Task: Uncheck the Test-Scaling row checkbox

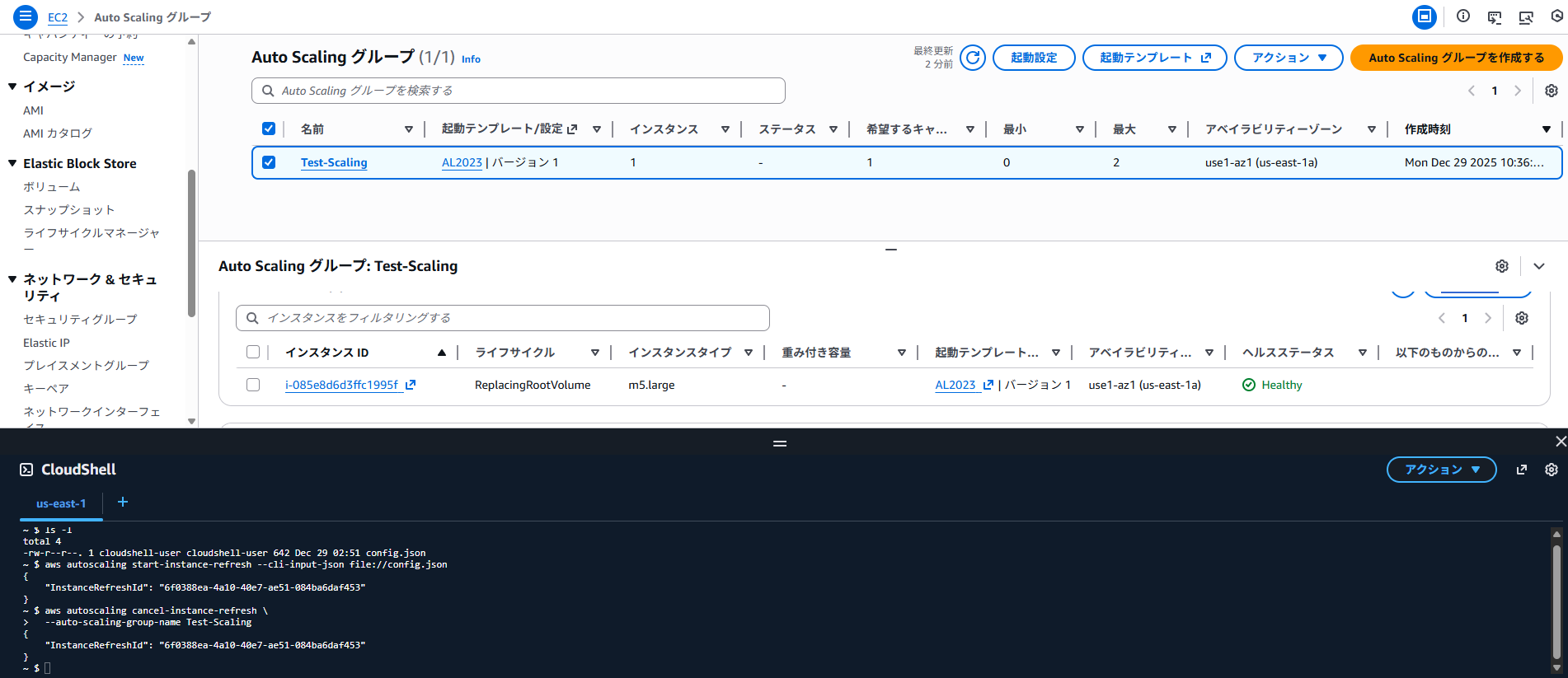Action: coord(268,162)
